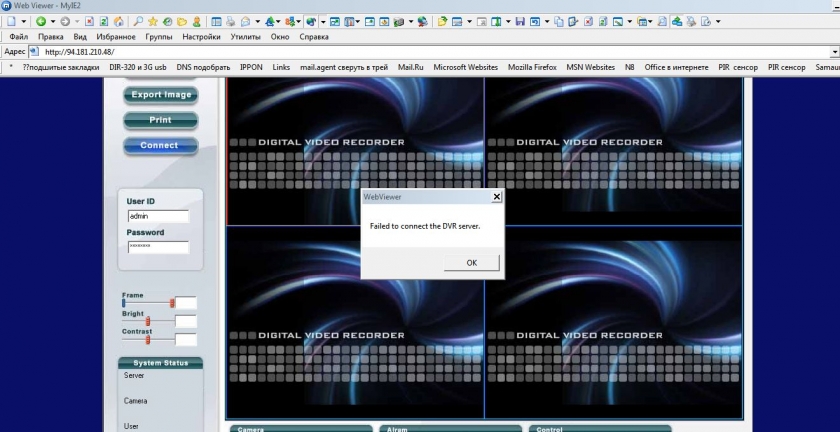This screenshot has width=840, height=432.
Task: Open browsing history clock icon
Action: pyautogui.click(x=168, y=21)
